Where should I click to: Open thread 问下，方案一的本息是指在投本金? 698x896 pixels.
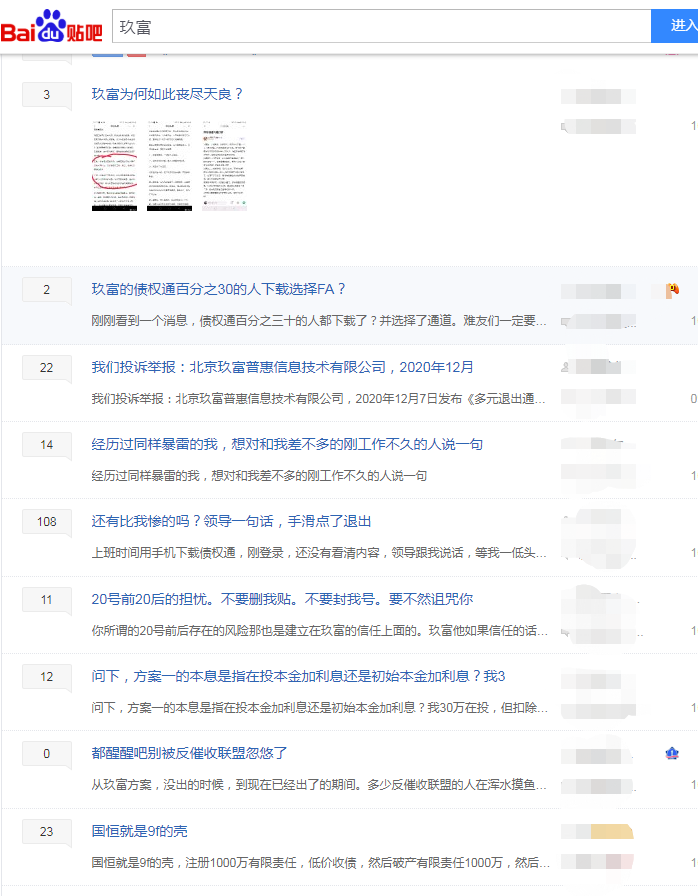(x=298, y=676)
